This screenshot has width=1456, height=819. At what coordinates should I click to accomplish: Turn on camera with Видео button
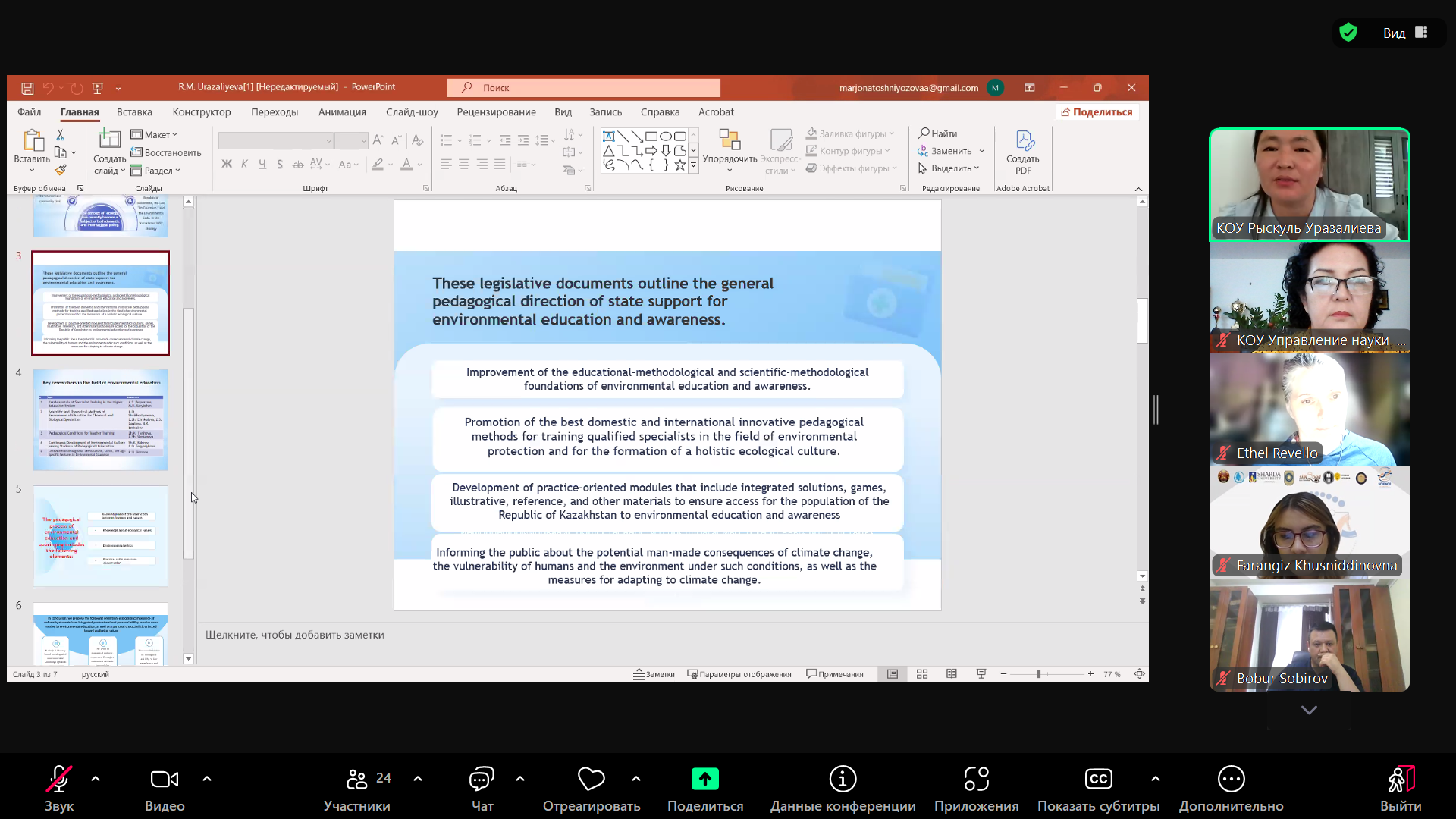(x=165, y=789)
